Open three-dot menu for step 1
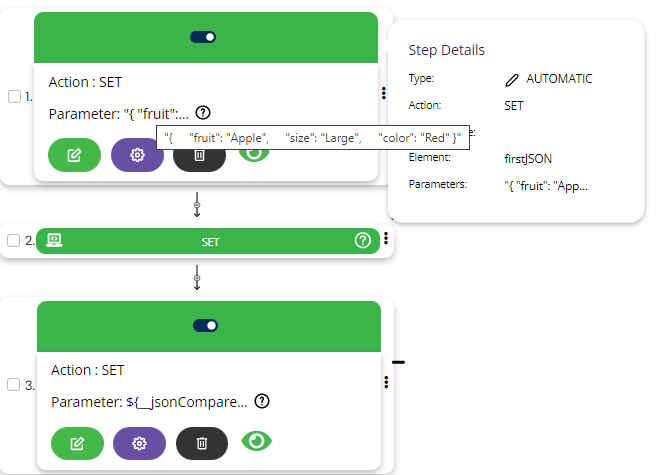The width and height of the screenshot is (666, 475). pos(384,92)
